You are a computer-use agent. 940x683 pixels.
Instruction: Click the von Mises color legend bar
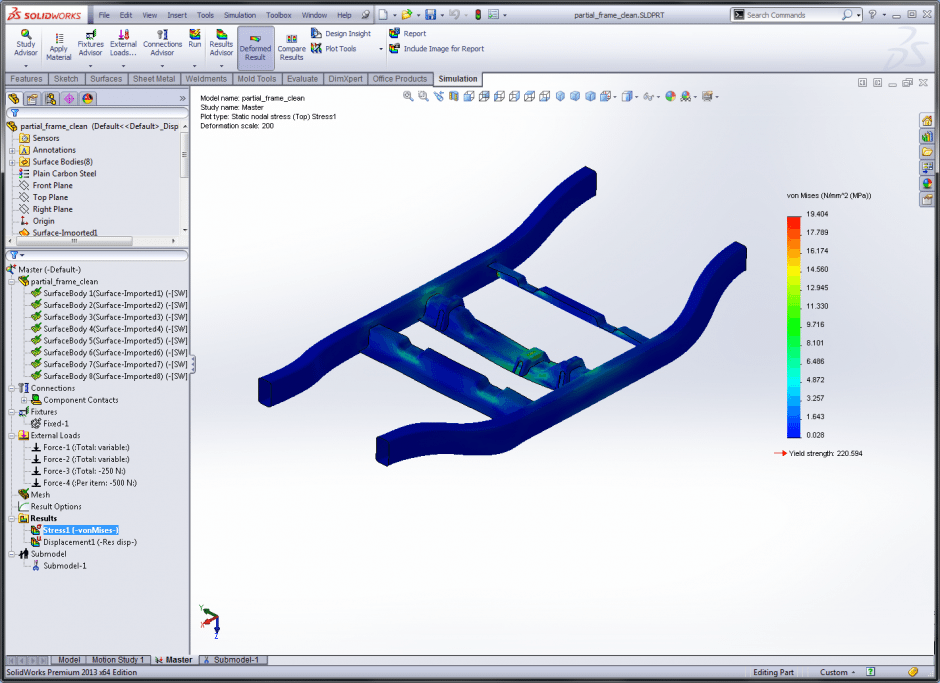click(x=794, y=326)
